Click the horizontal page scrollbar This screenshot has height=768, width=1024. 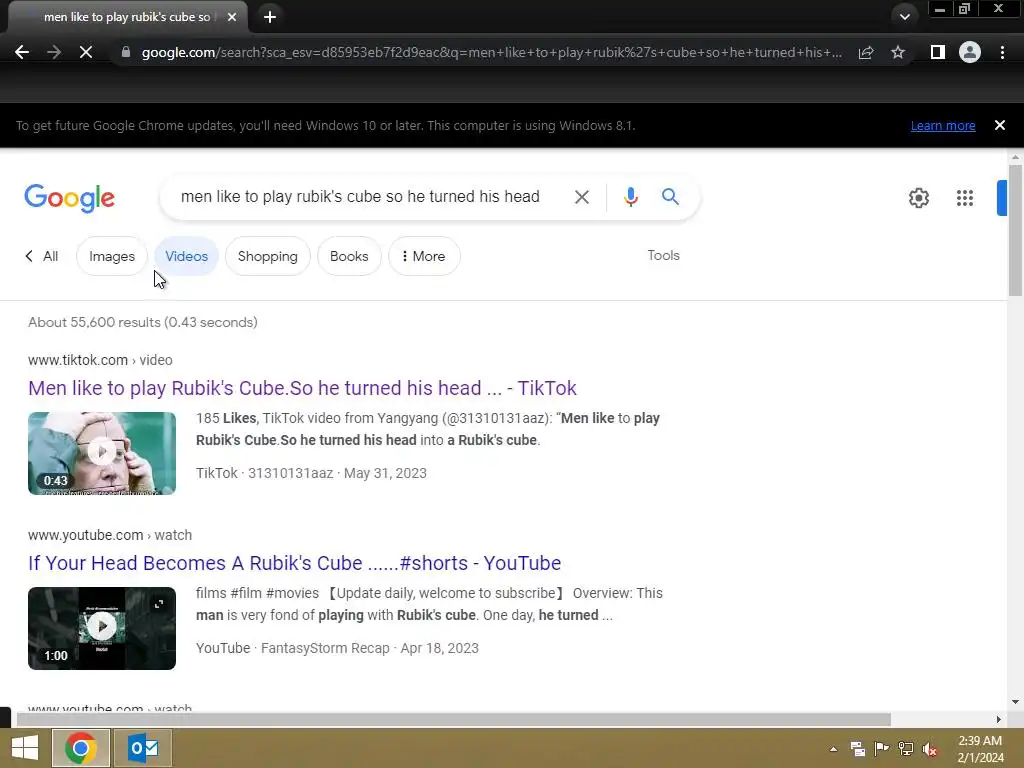[454, 720]
